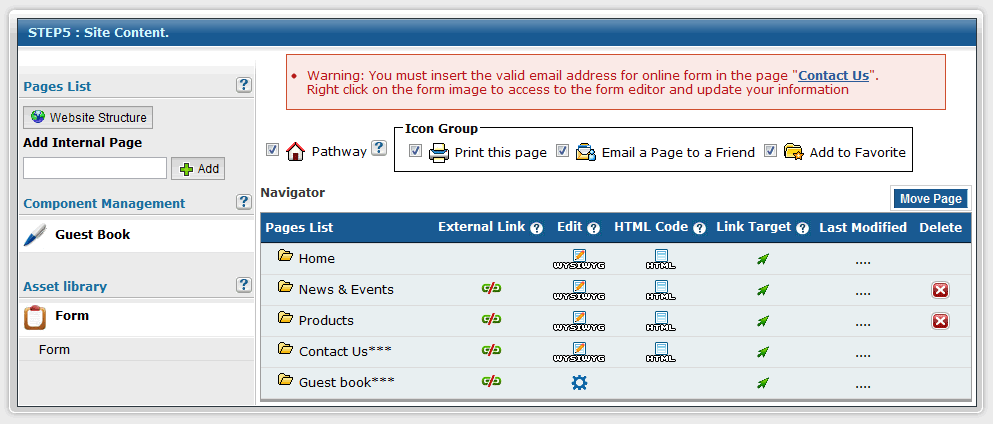The width and height of the screenshot is (993, 424).
Task: Click external link icon for Guest book
Action: pyautogui.click(x=491, y=381)
